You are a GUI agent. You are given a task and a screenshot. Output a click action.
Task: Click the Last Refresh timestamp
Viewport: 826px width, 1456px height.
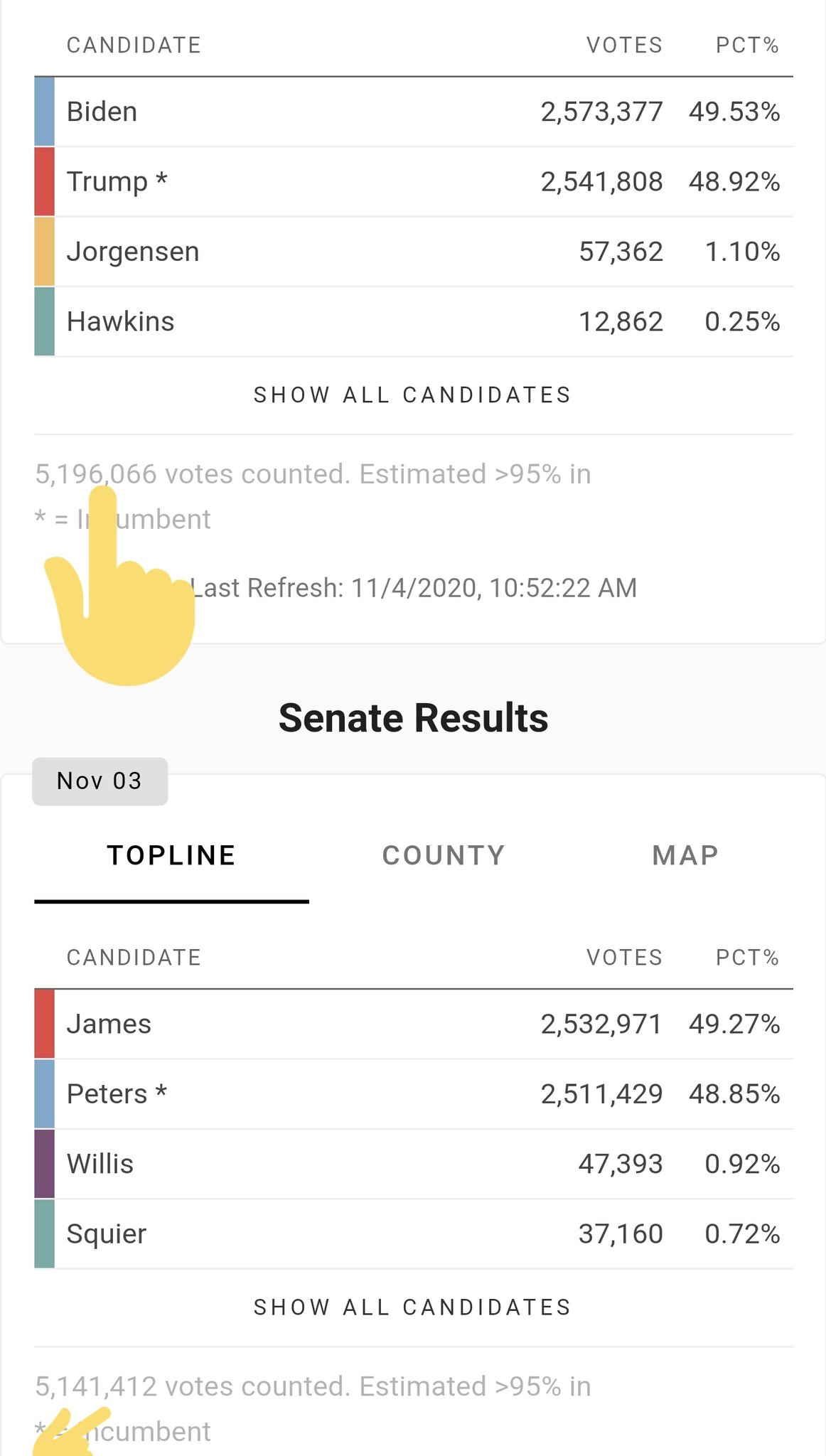click(414, 588)
